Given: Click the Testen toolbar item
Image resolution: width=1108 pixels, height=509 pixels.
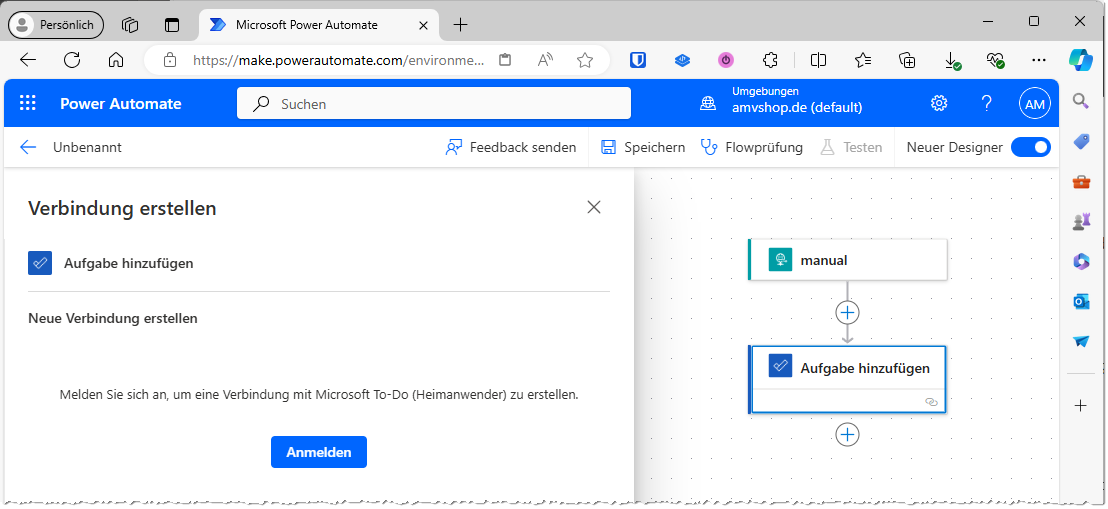Looking at the screenshot, I should click(851, 147).
